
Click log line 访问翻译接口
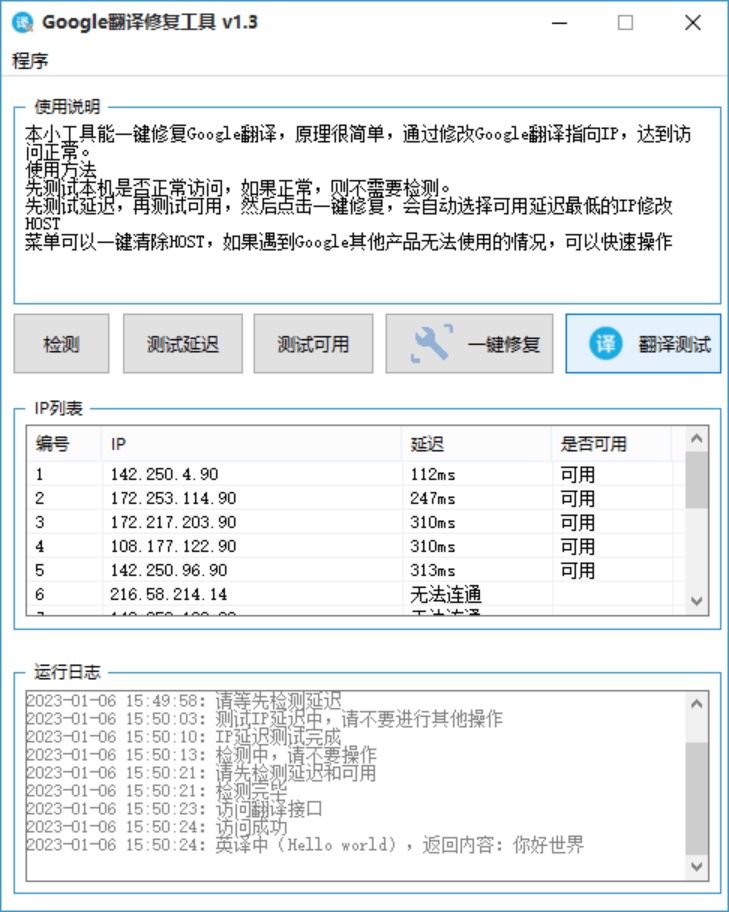click(175, 808)
